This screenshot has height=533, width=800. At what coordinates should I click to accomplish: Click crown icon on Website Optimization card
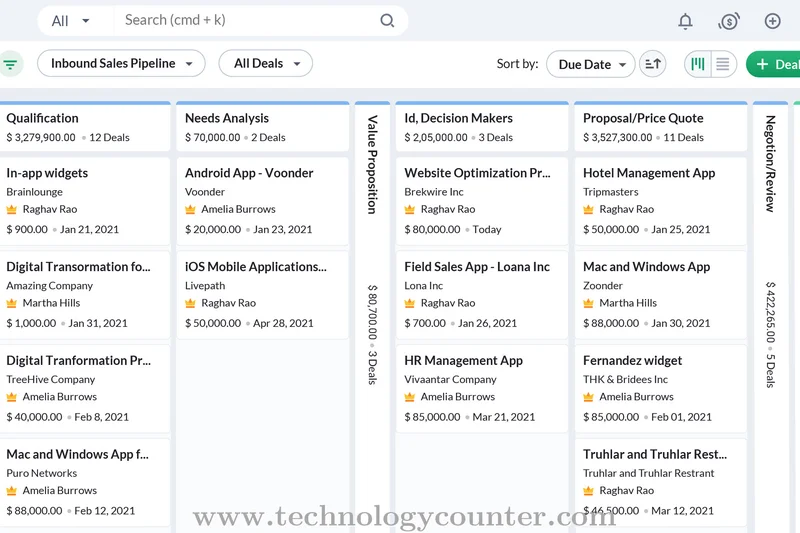click(410, 209)
